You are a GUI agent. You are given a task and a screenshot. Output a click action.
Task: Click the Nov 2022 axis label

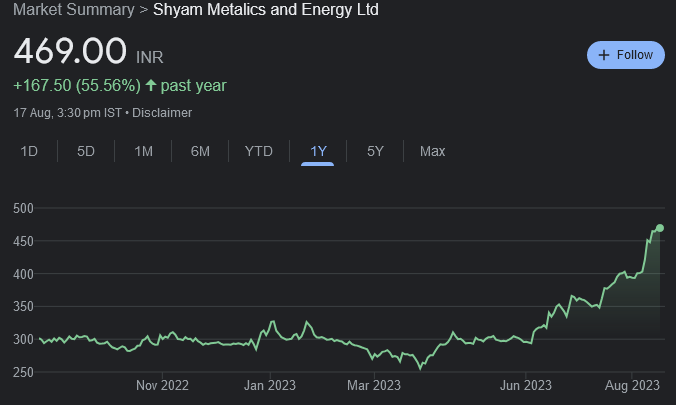(x=162, y=385)
